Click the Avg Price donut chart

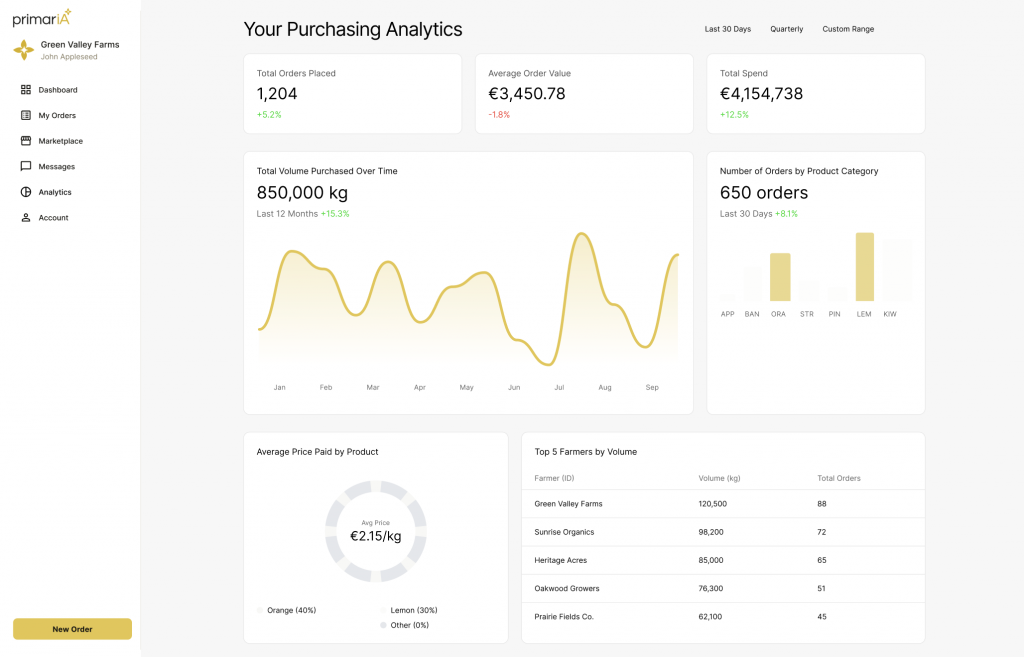pos(376,531)
